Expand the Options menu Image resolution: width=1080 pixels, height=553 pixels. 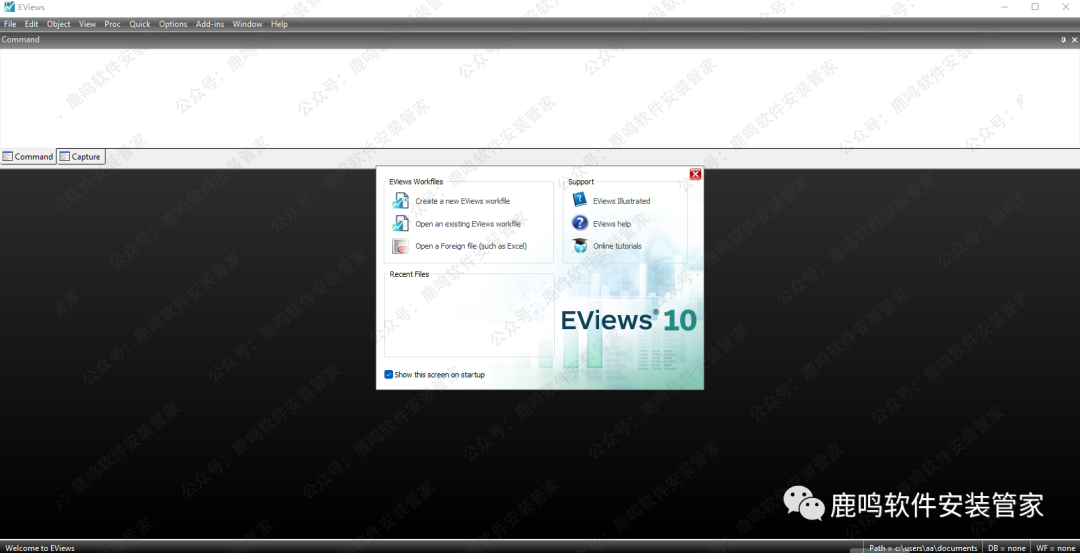(x=173, y=24)
